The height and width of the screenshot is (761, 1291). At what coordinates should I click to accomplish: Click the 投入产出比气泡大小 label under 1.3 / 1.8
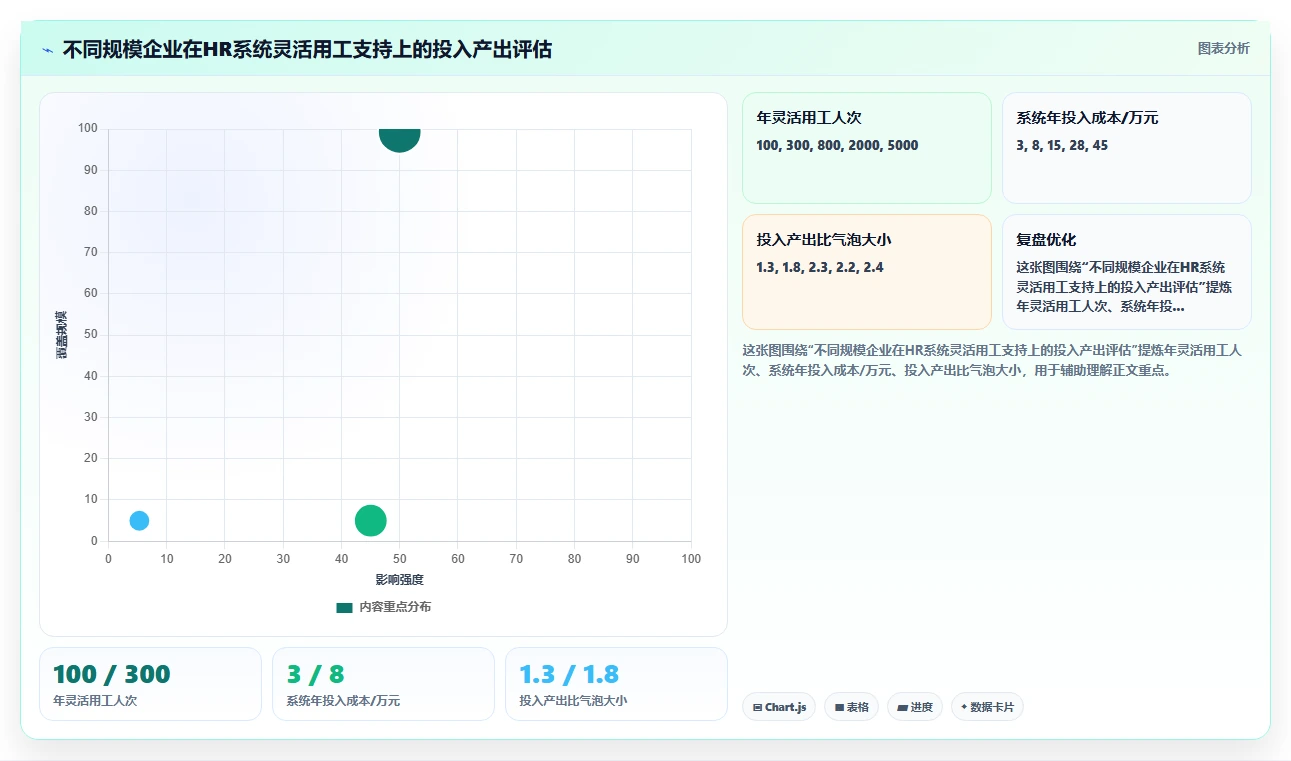[x=573, y=701]
